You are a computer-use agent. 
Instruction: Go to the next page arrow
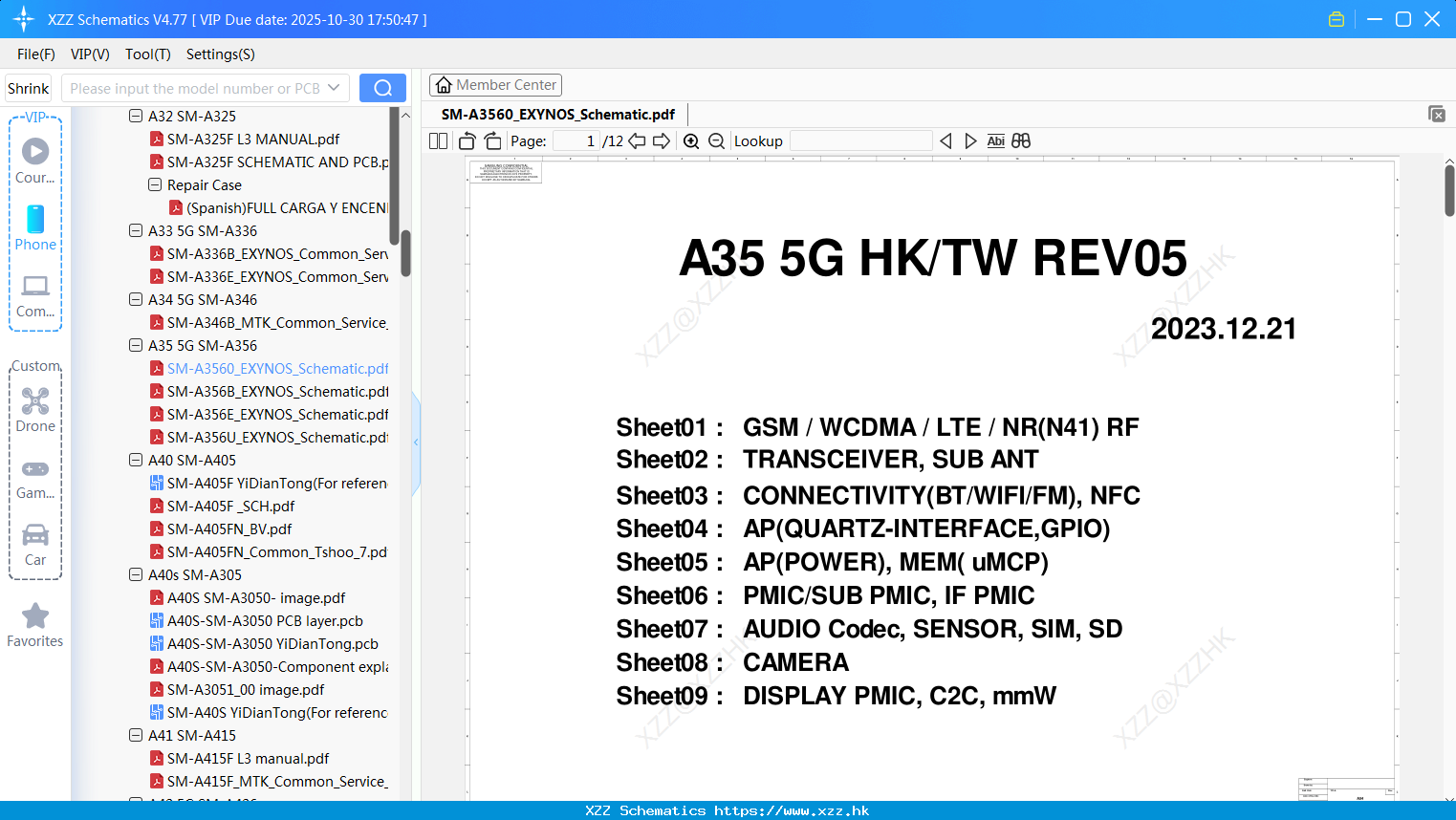tap(662, 140)
